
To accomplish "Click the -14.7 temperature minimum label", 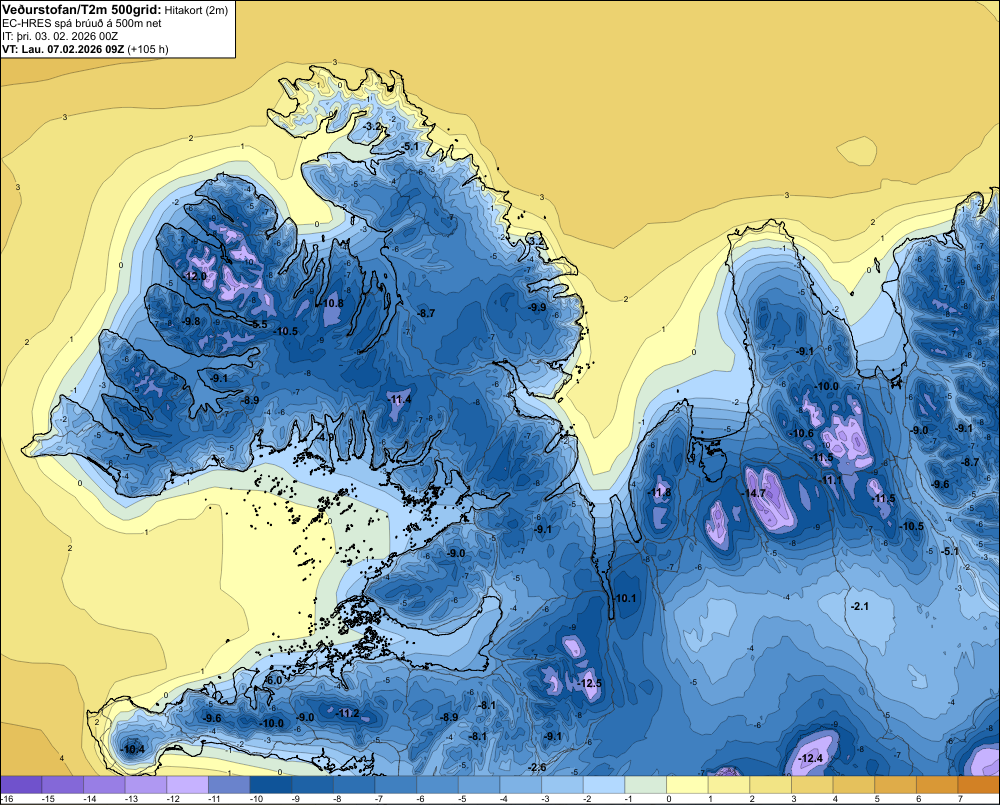I will click(753, 493).
